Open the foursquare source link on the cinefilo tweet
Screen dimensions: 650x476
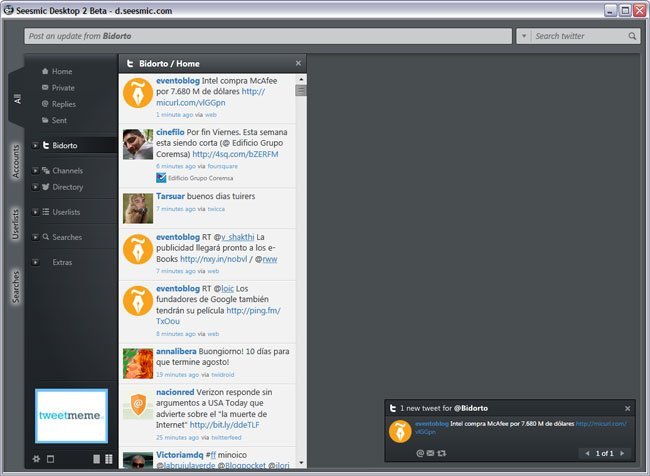[223, 166]
